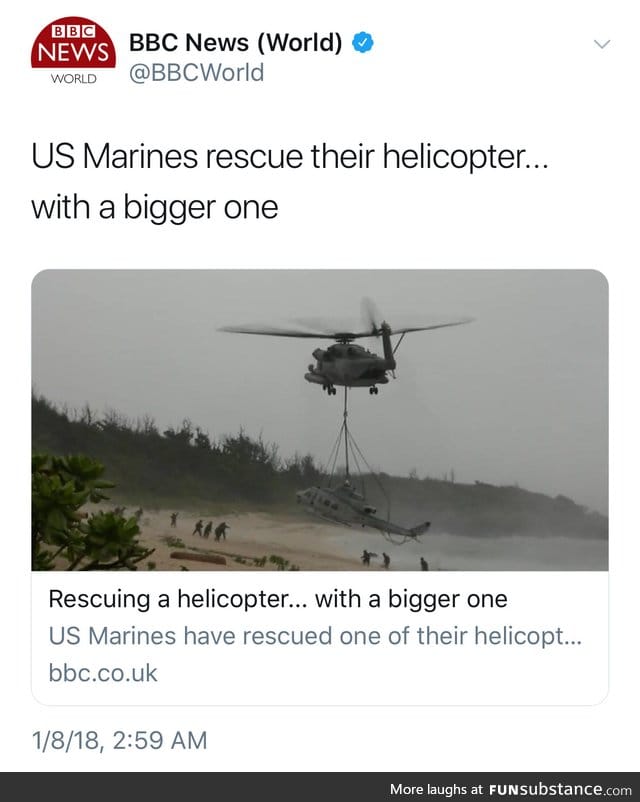Open the BBC News (World) account name
Image resolution: width=640 pixels, height=802 pixels.
(235, 42)
